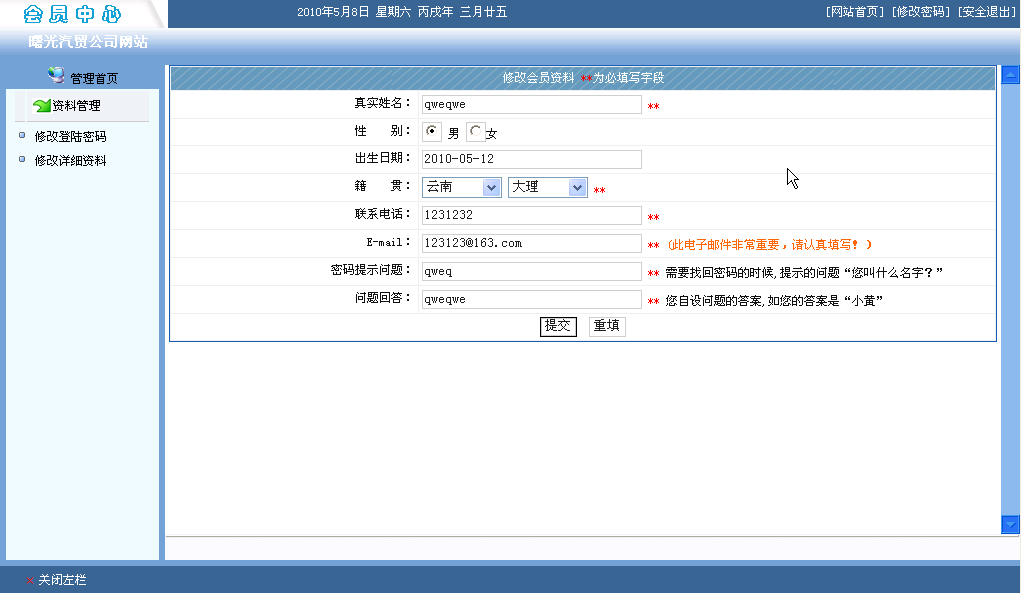
Task: Reset the form with 重填 button
Action: (x=607, y=326)
